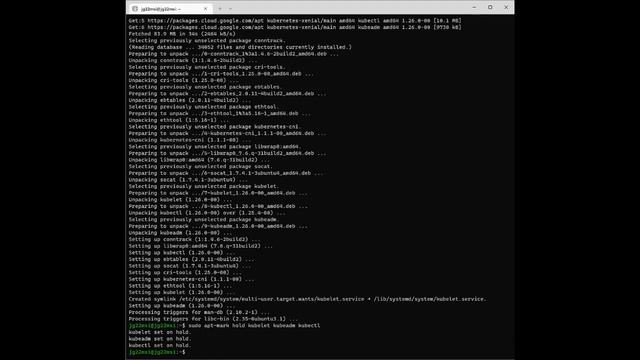Click 'kubectl set on hold.' line
The image size is (640, 360).
pos(160,345)
